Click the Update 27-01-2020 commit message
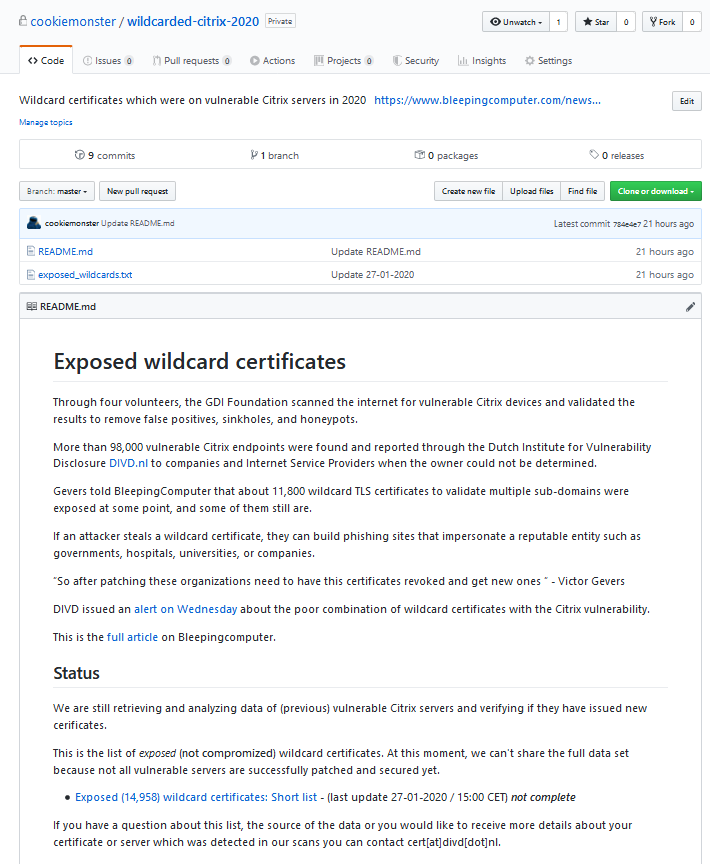 pos(372,274)
